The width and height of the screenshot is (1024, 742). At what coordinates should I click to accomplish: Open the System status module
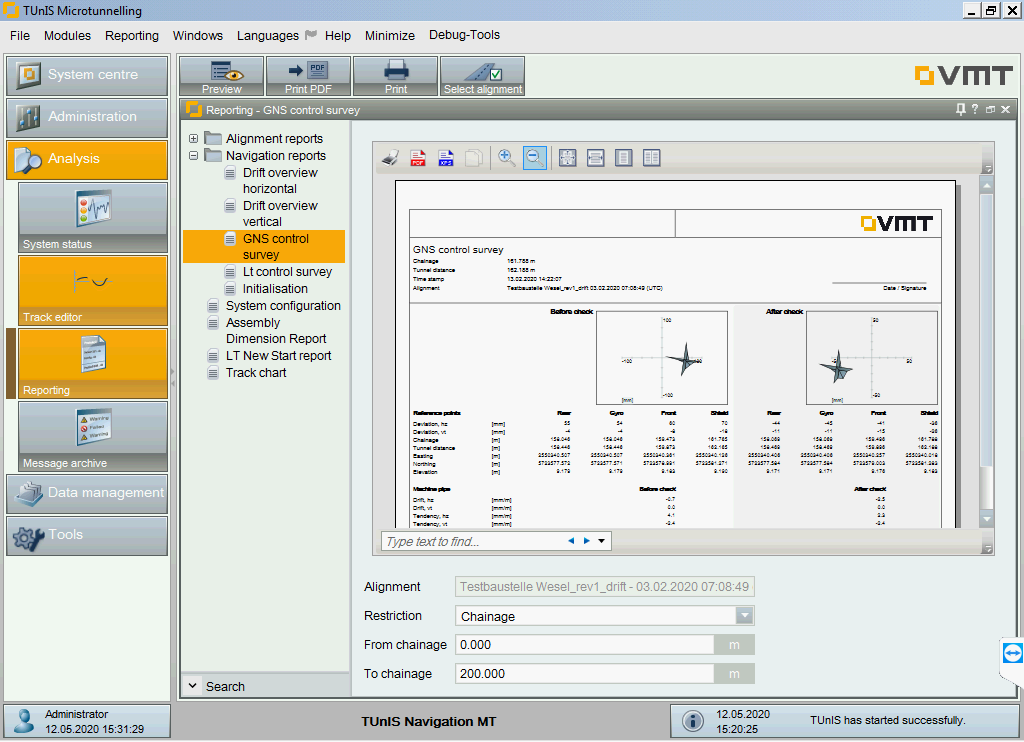pos(93,218)
